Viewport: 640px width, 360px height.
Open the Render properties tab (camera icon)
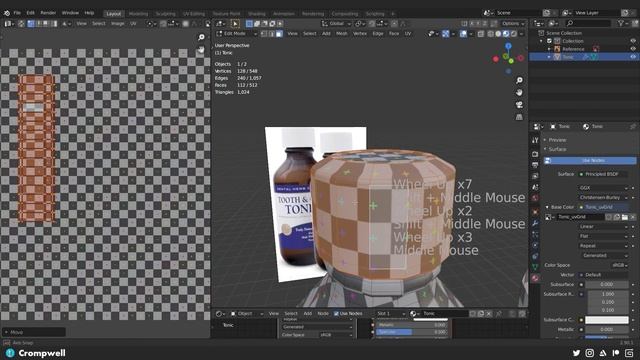coord(535,154)
